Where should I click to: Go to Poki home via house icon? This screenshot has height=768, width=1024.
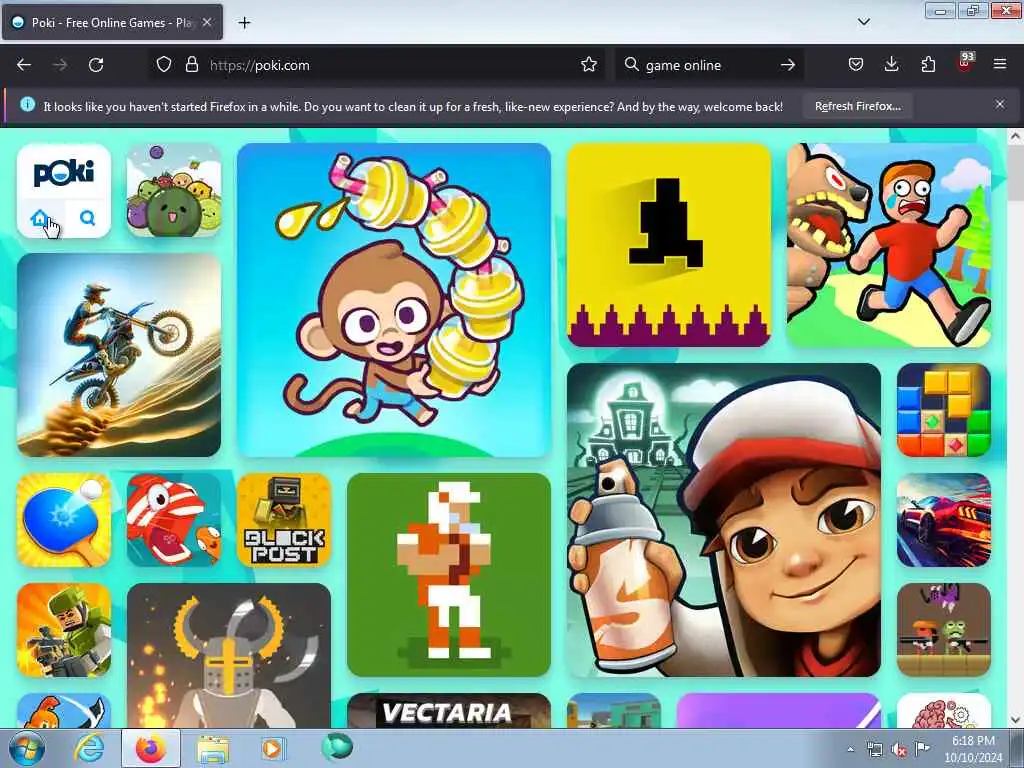point(40,218)
